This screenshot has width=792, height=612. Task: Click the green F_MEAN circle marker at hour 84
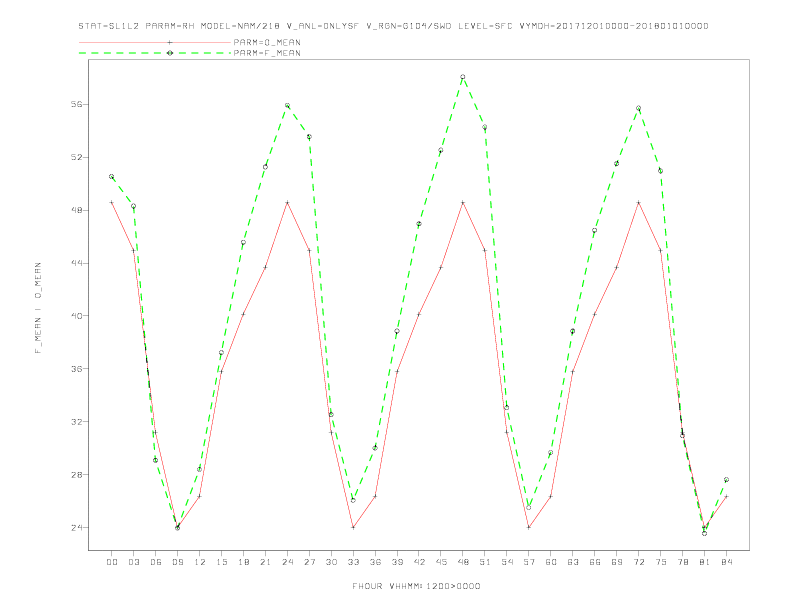[x=726, y=480]
